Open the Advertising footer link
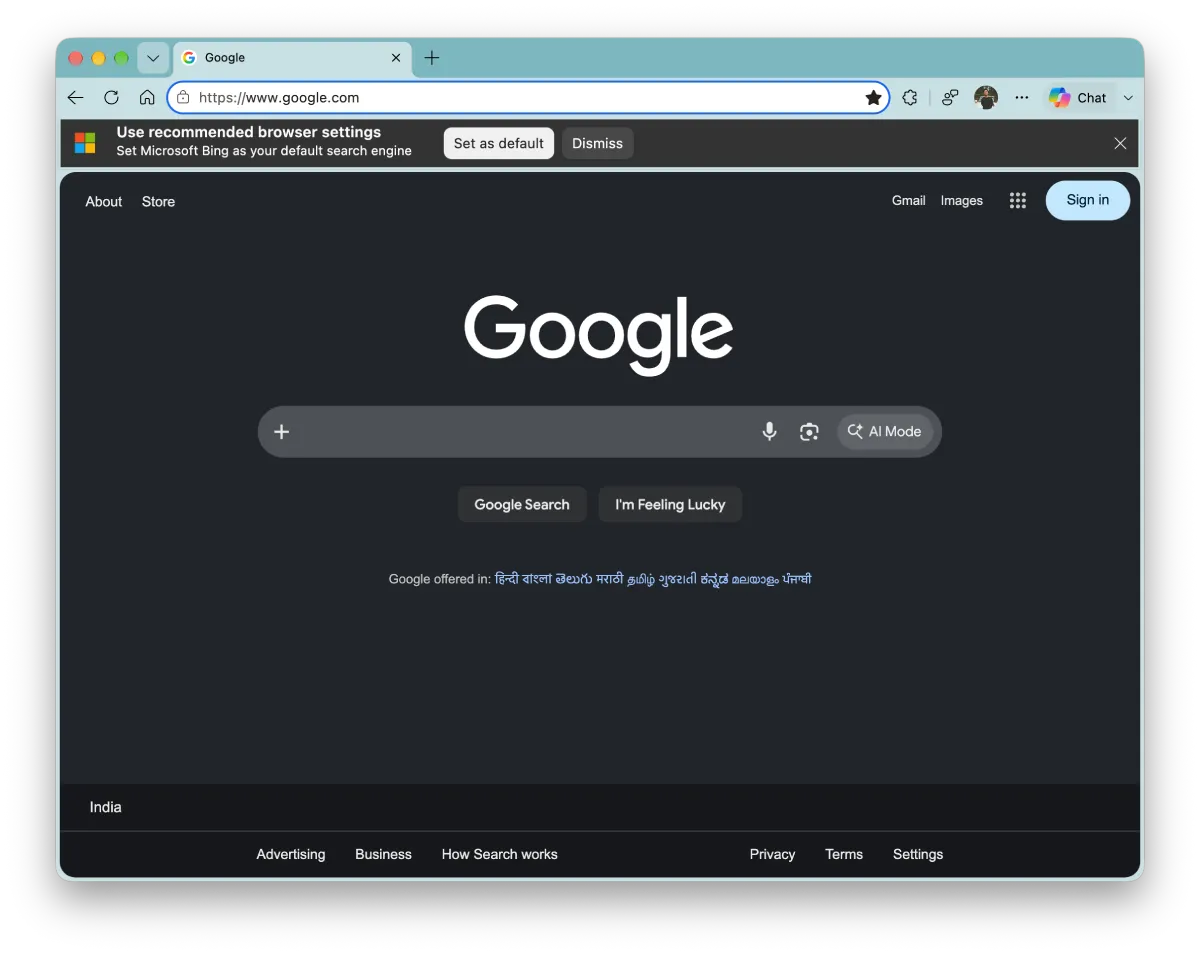Viewport: 1200px width, 955px height. coord(291,854)
